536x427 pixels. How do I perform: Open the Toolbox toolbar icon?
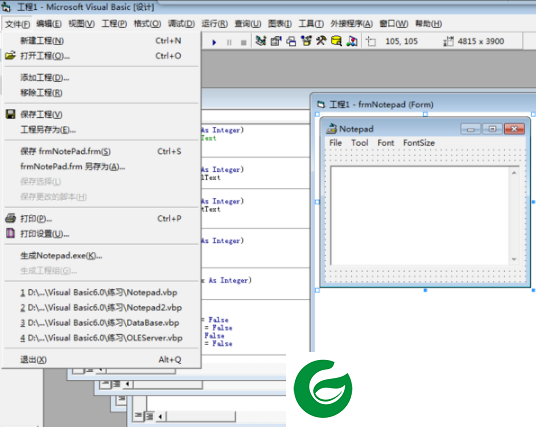coord(321,41)
